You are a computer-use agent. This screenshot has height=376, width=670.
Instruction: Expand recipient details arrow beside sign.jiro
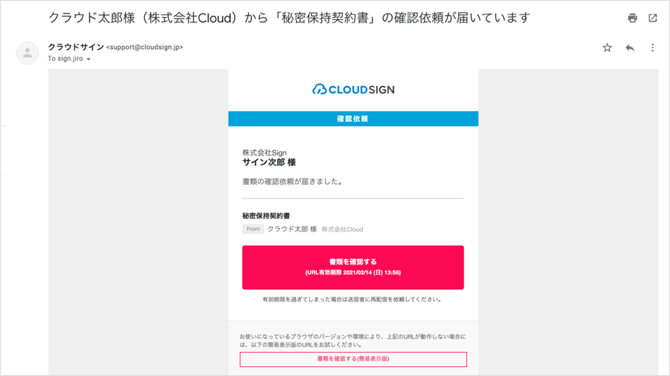[x=88, y=59]
